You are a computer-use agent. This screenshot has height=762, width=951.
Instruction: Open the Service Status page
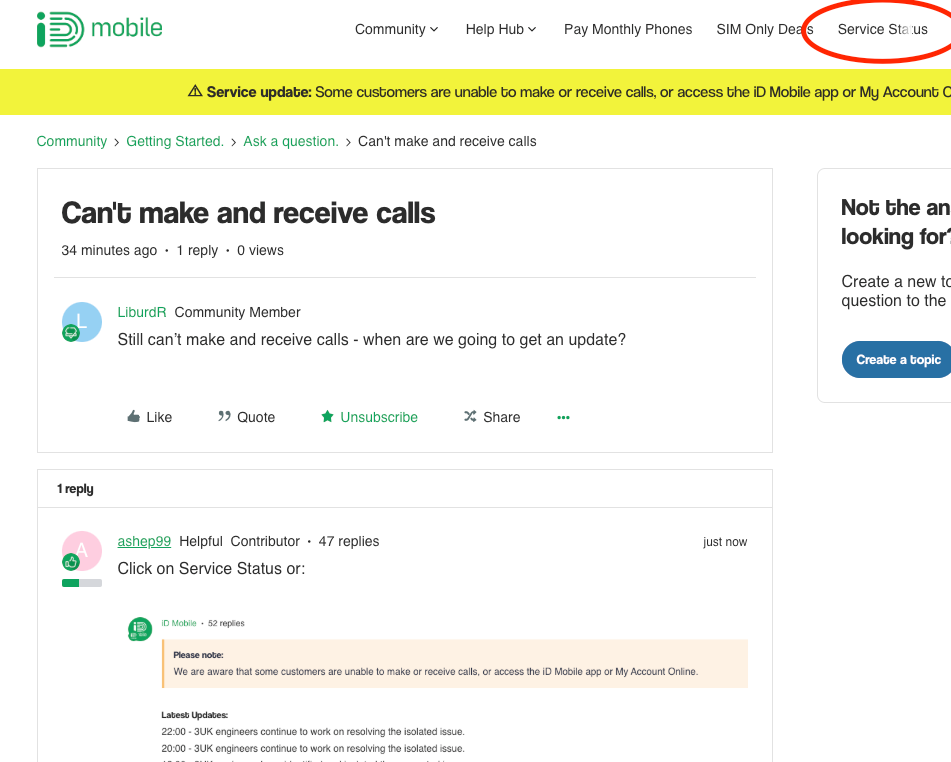882,29
